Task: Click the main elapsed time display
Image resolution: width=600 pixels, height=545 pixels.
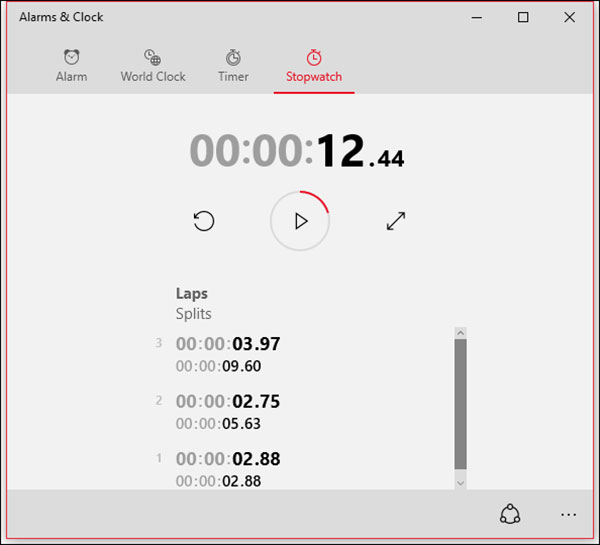Action: 297,151
